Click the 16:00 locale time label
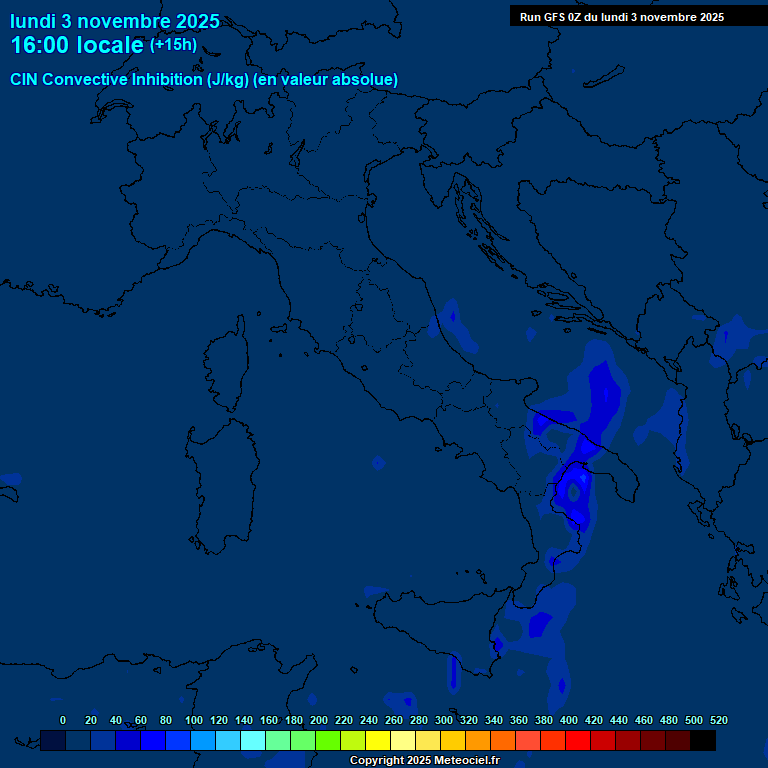This screenshot has height=768, width=768. pos(76,46)
